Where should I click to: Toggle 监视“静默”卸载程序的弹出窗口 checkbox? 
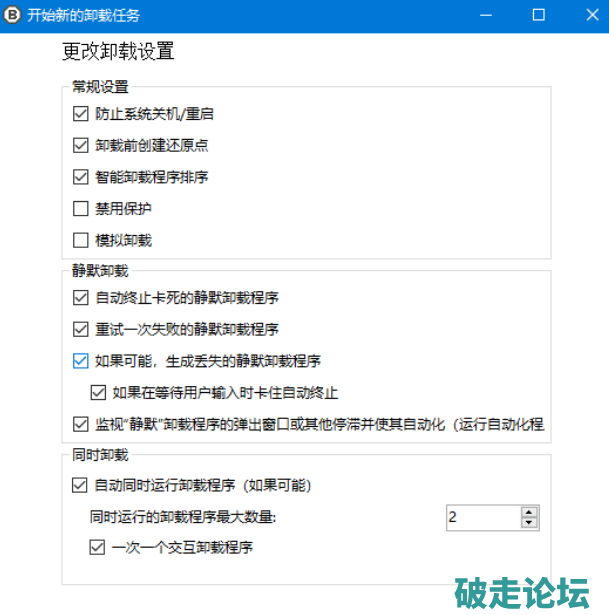pos(81,424)
